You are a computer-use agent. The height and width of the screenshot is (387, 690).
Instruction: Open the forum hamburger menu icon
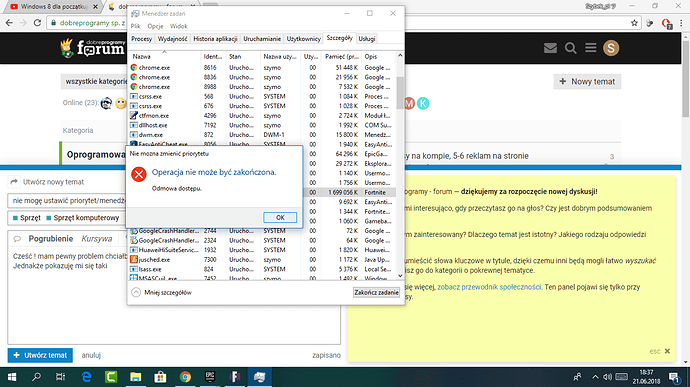591,48
